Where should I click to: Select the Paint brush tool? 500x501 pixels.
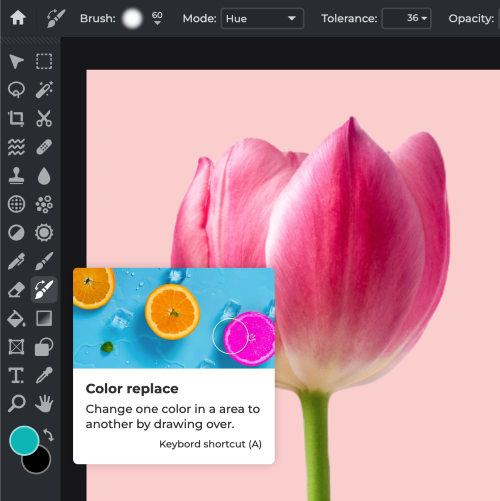[44, 261]
